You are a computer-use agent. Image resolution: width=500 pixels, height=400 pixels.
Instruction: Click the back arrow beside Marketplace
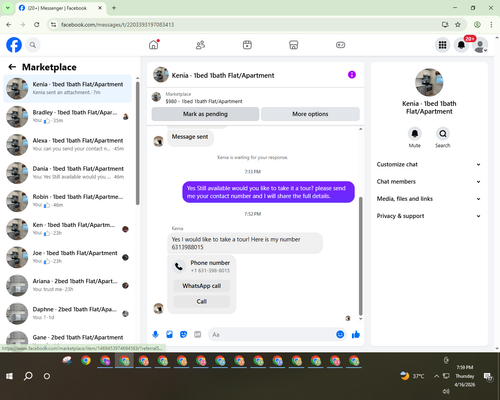(x=12, y=67)
